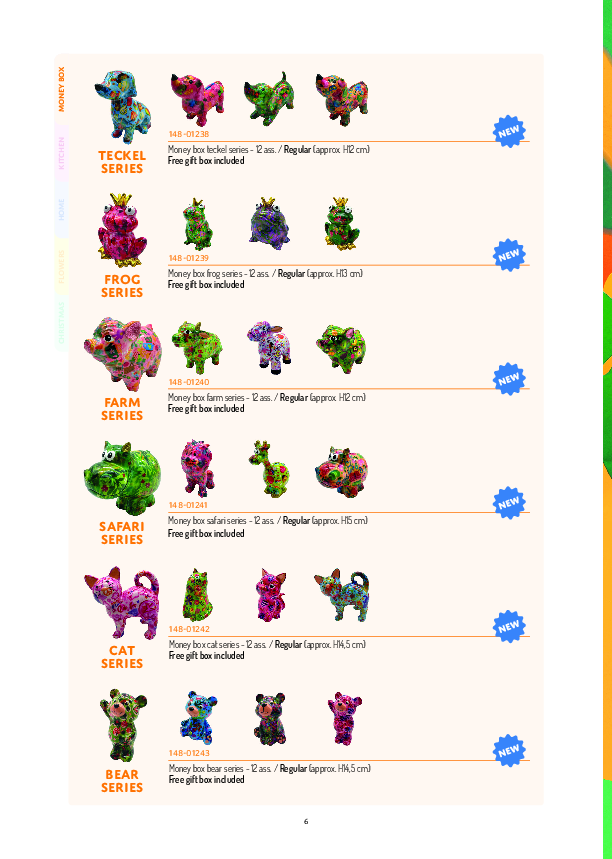Click page number 6 at bottom
Viewport: 612px width, 859px height.
point(306,821)
